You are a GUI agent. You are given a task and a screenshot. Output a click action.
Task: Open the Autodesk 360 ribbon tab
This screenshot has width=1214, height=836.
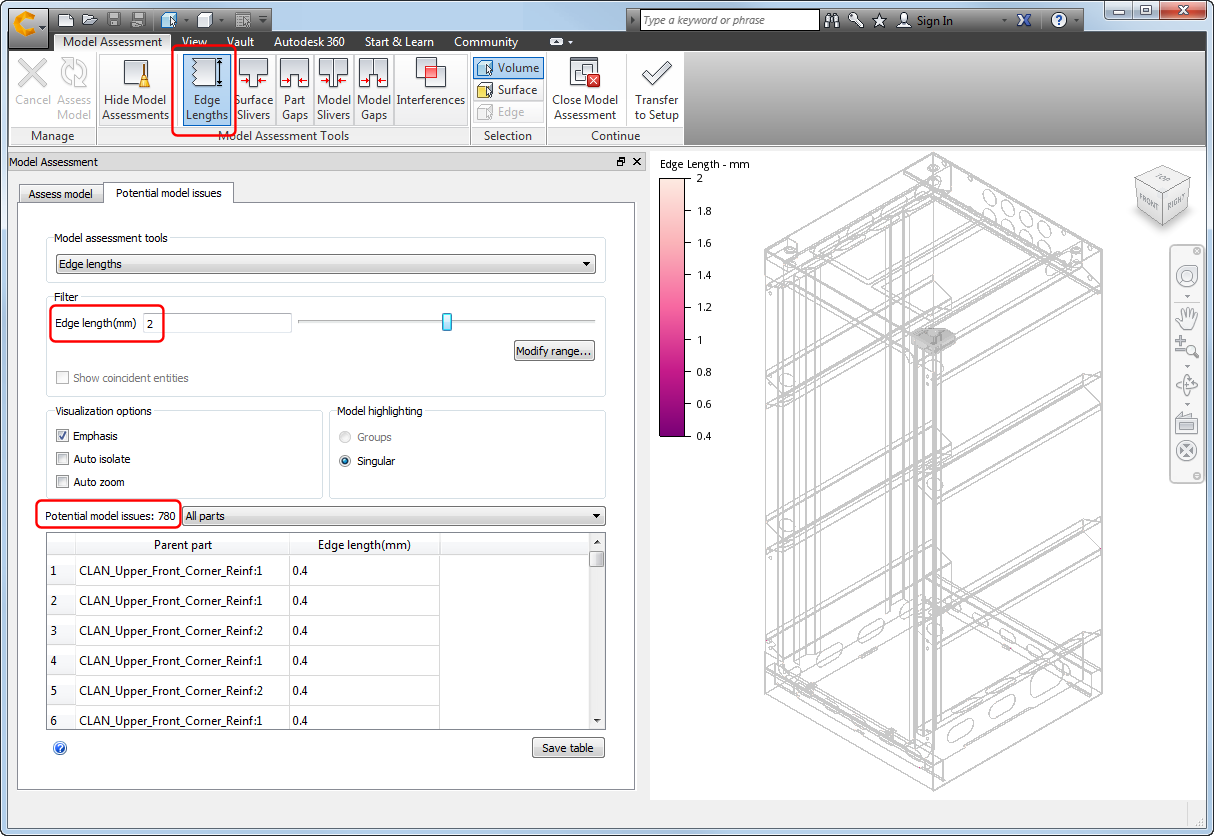click(x=310, y=42)
